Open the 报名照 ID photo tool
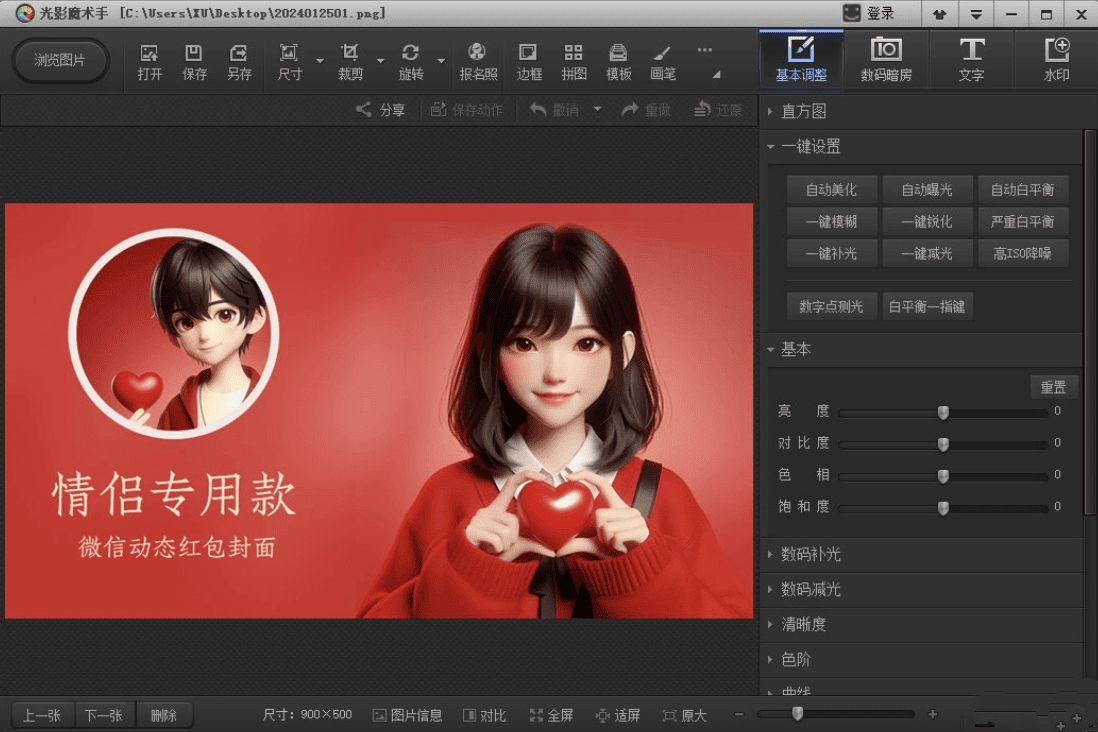This screenshot has height=732, width=1098. click(477, 62)
